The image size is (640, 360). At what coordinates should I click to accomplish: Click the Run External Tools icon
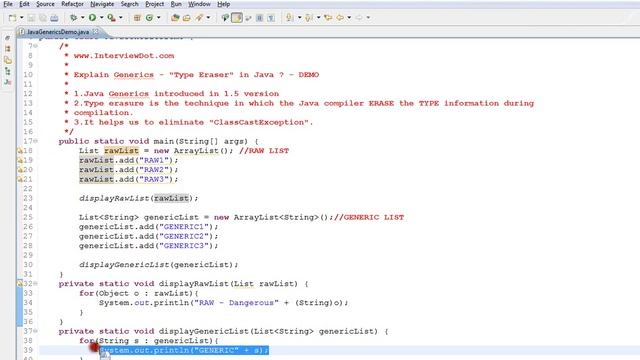pos(111,18)
